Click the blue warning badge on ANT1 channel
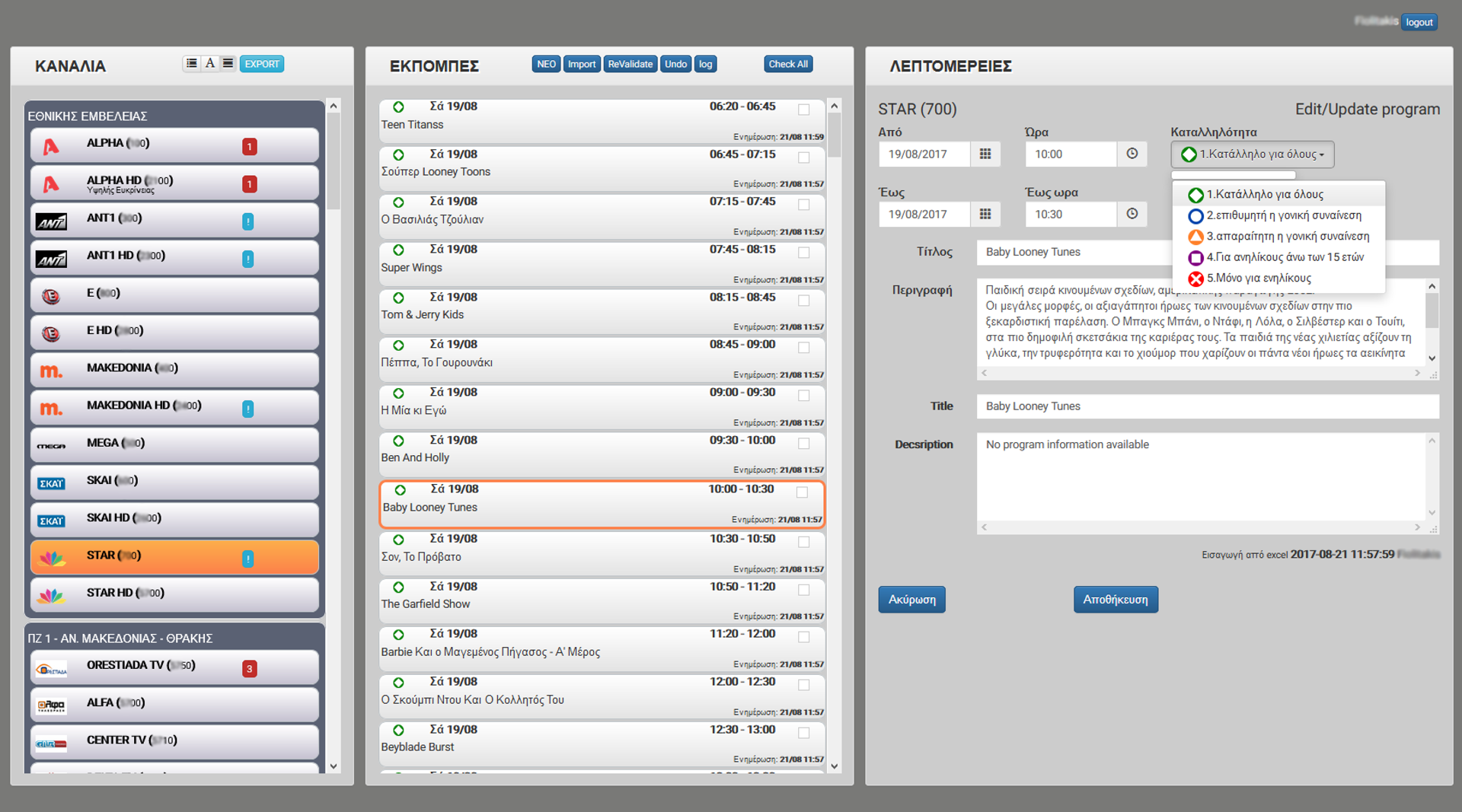Image resolution: width=1462 pixels, height=812 pixels. click(247, 221)
